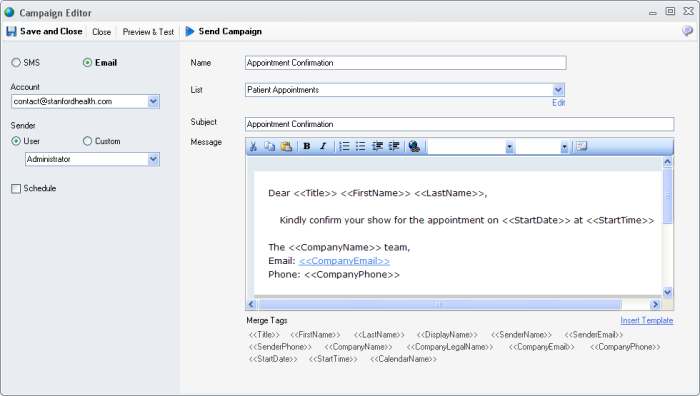Open the Insert Template link
Screen dimensions: 700x396
(x=646, y=321)
